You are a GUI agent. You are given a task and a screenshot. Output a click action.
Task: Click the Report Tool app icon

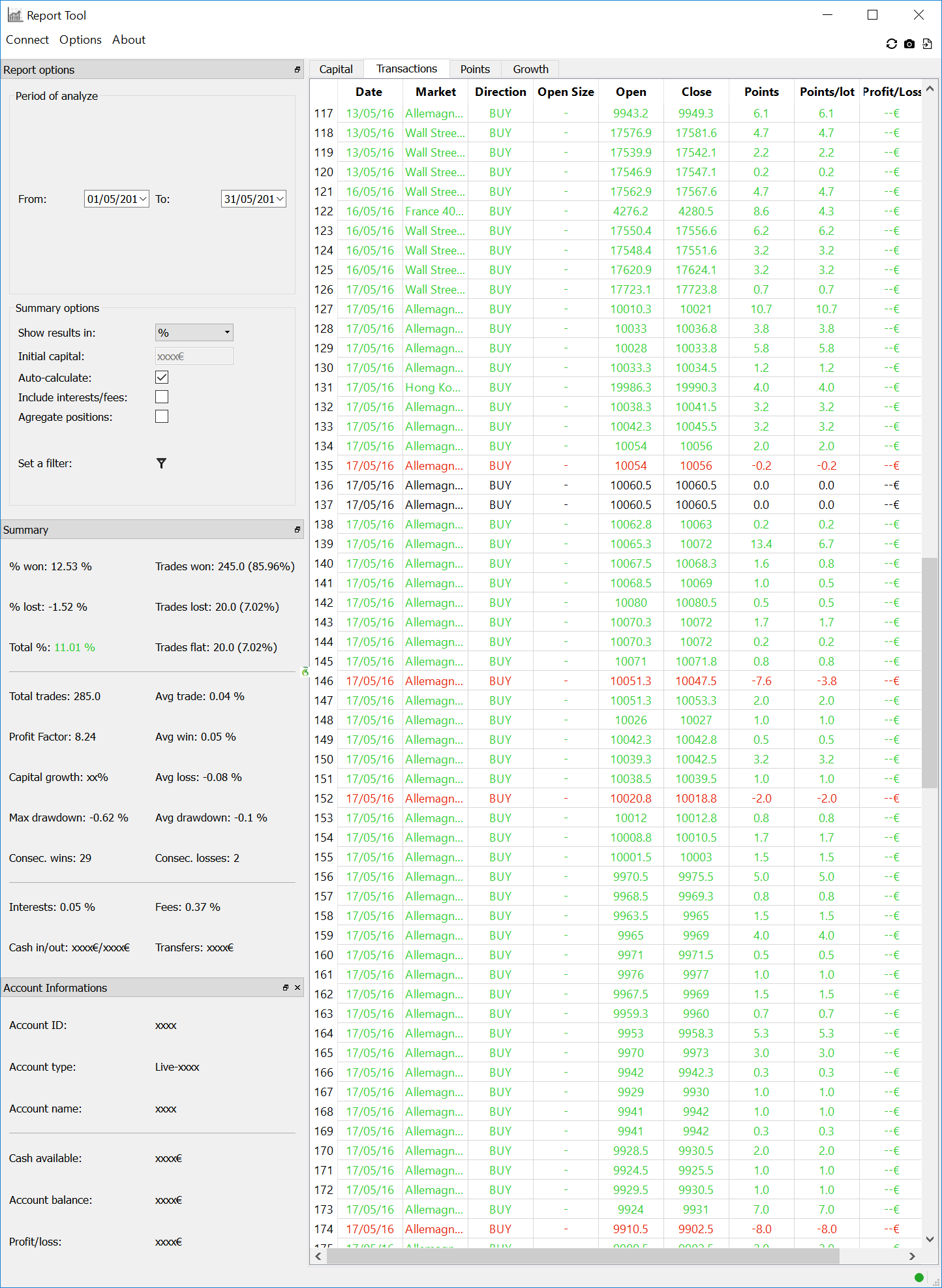[14, 15]
